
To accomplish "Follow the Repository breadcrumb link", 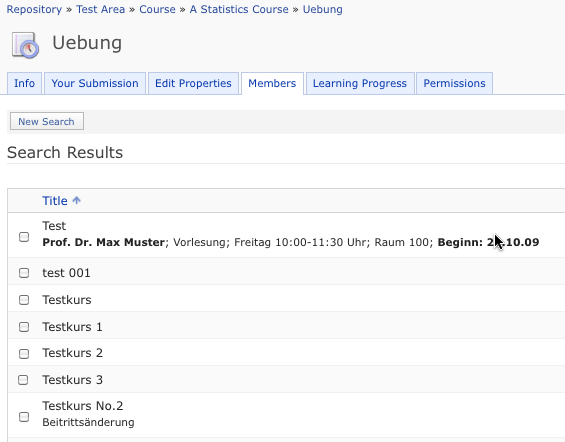I will click(x=34, y=9).
